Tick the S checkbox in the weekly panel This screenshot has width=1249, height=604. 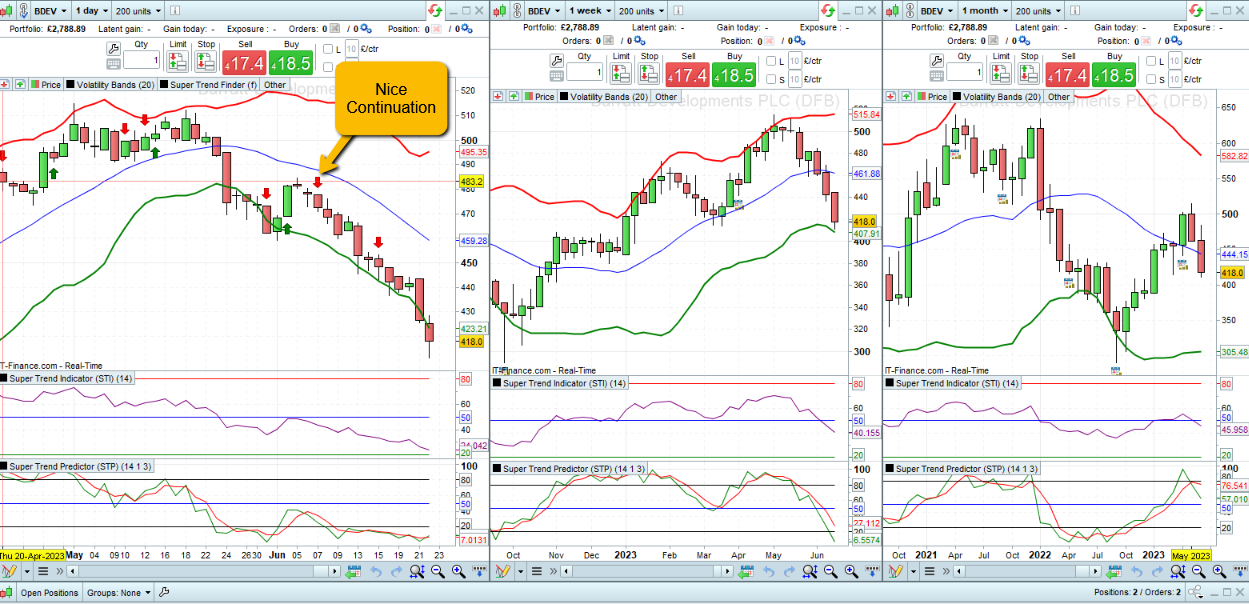(769, 79)
